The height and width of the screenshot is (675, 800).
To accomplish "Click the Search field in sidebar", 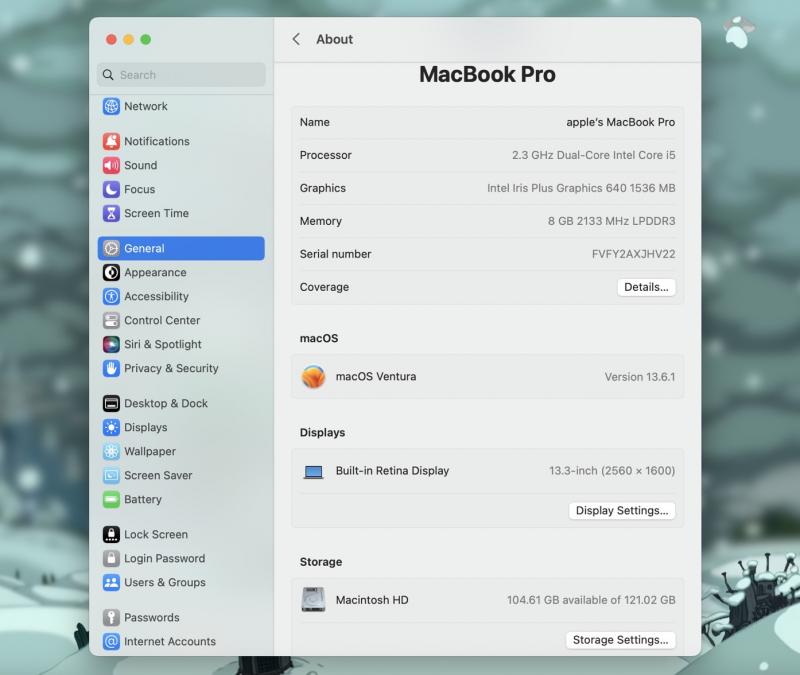I will 181,75.
